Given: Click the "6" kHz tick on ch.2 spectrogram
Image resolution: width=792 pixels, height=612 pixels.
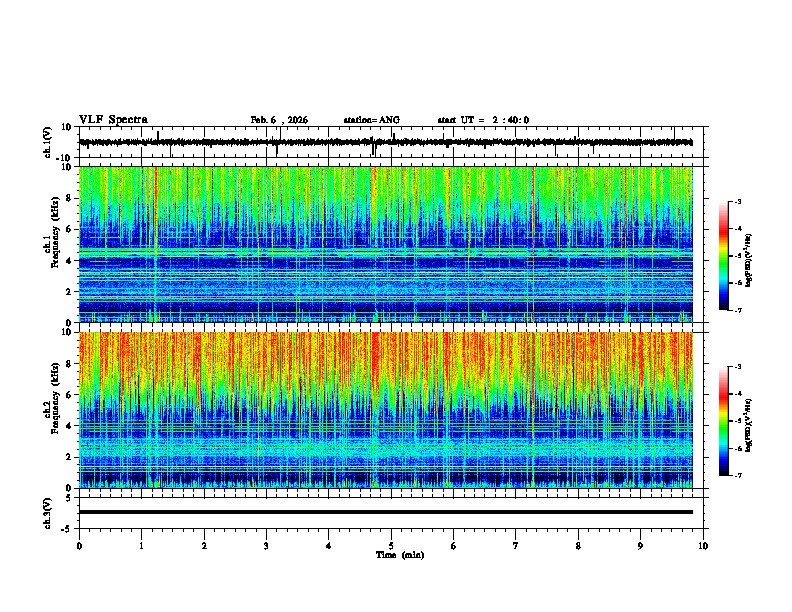Looking at the screenshot, I should (x=69, y=395).
